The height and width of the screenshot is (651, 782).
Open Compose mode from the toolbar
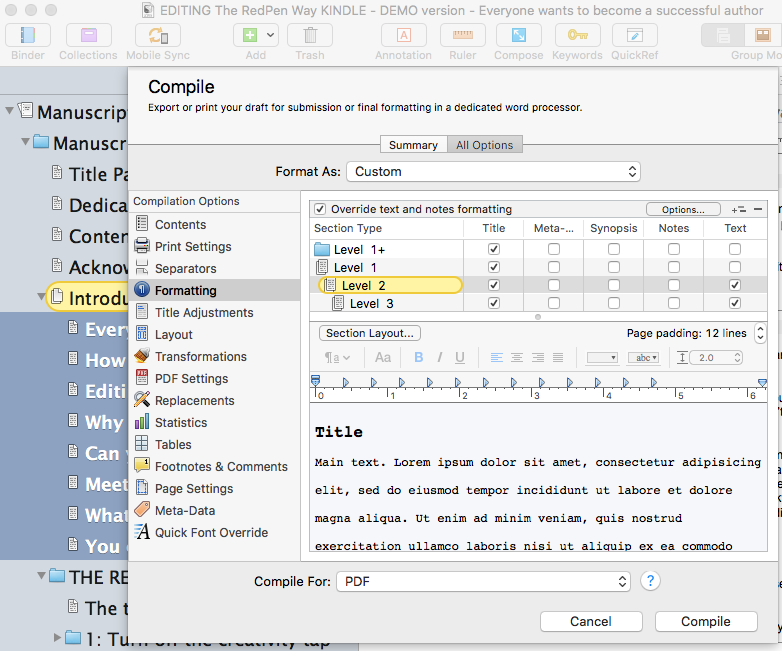pos(519,35)
